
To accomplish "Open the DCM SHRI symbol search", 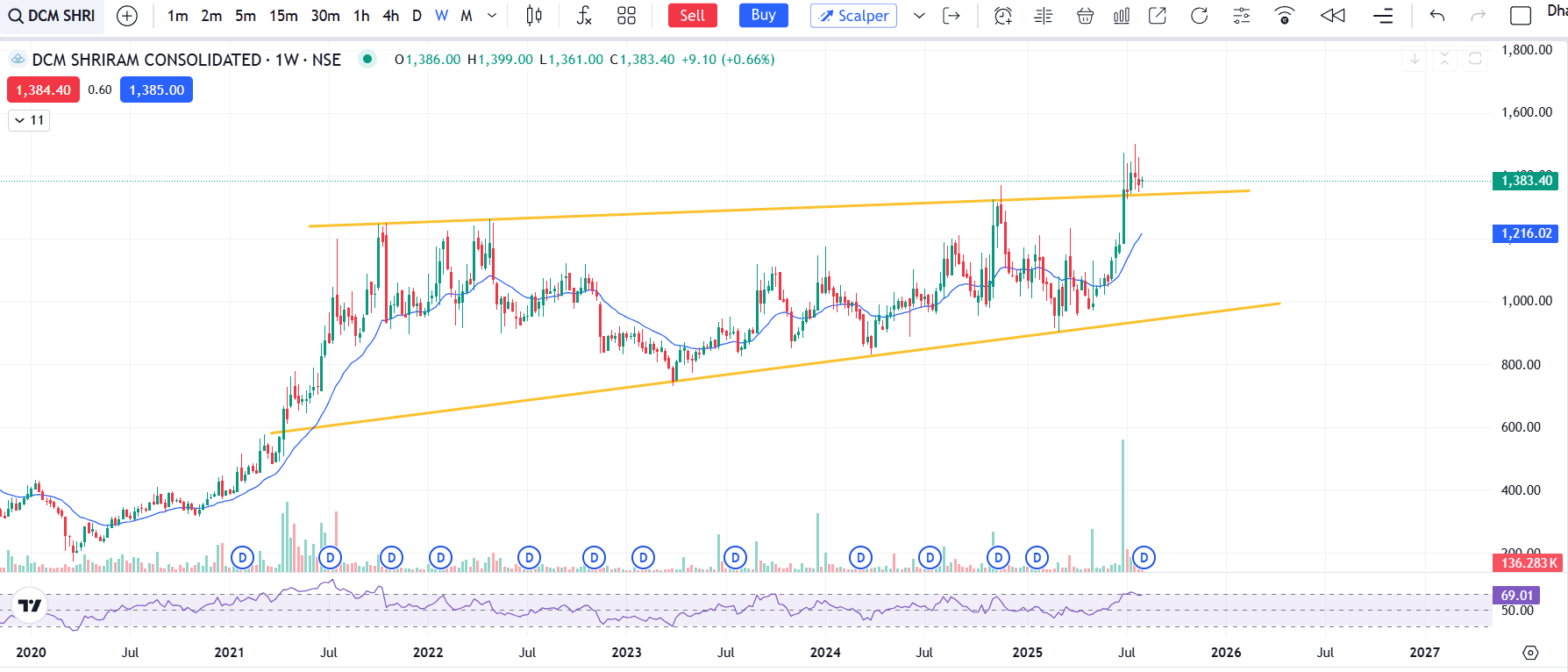I will 52,16.
